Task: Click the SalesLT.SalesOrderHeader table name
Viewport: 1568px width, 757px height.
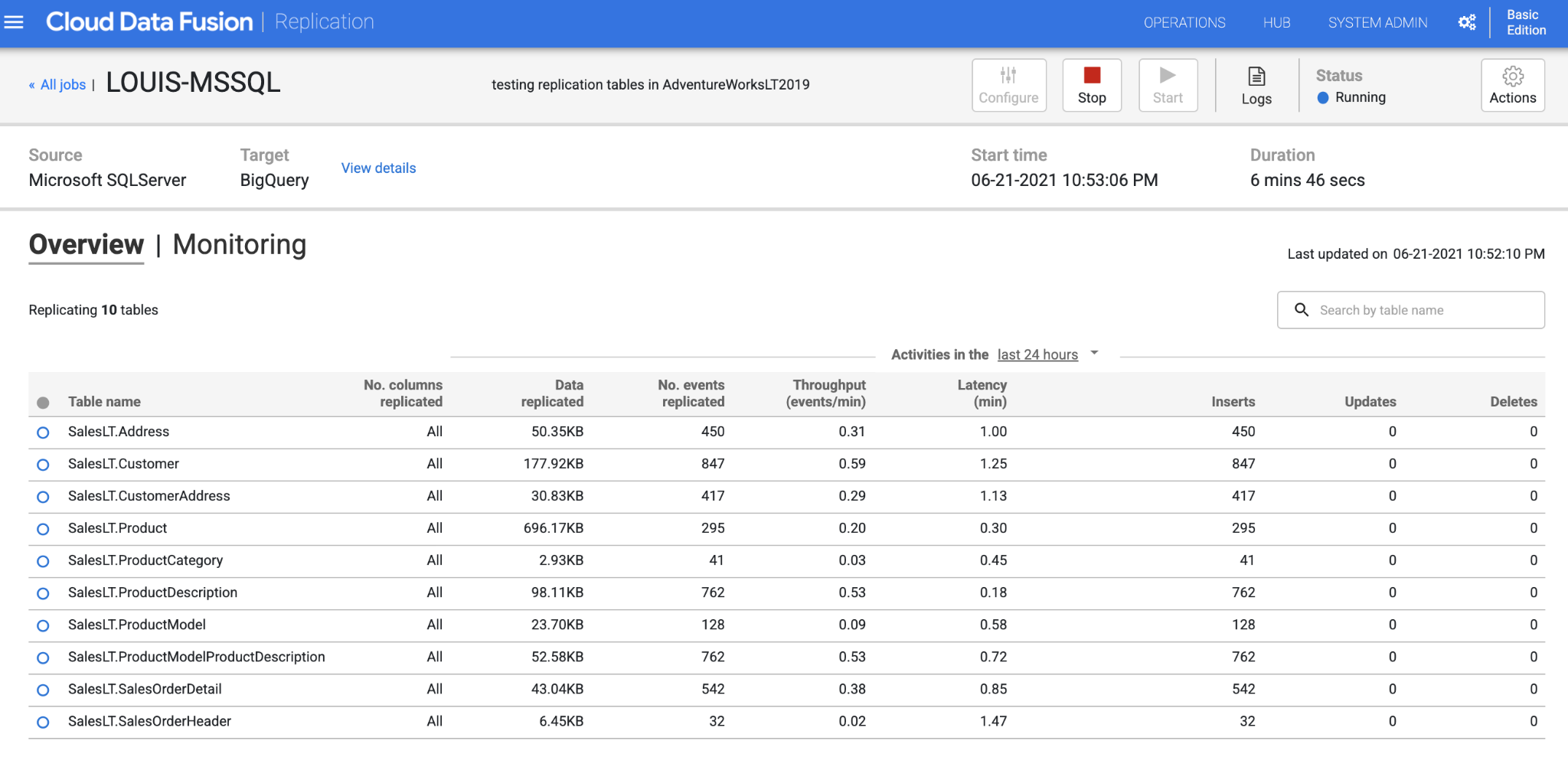Action: click(149, 721)
